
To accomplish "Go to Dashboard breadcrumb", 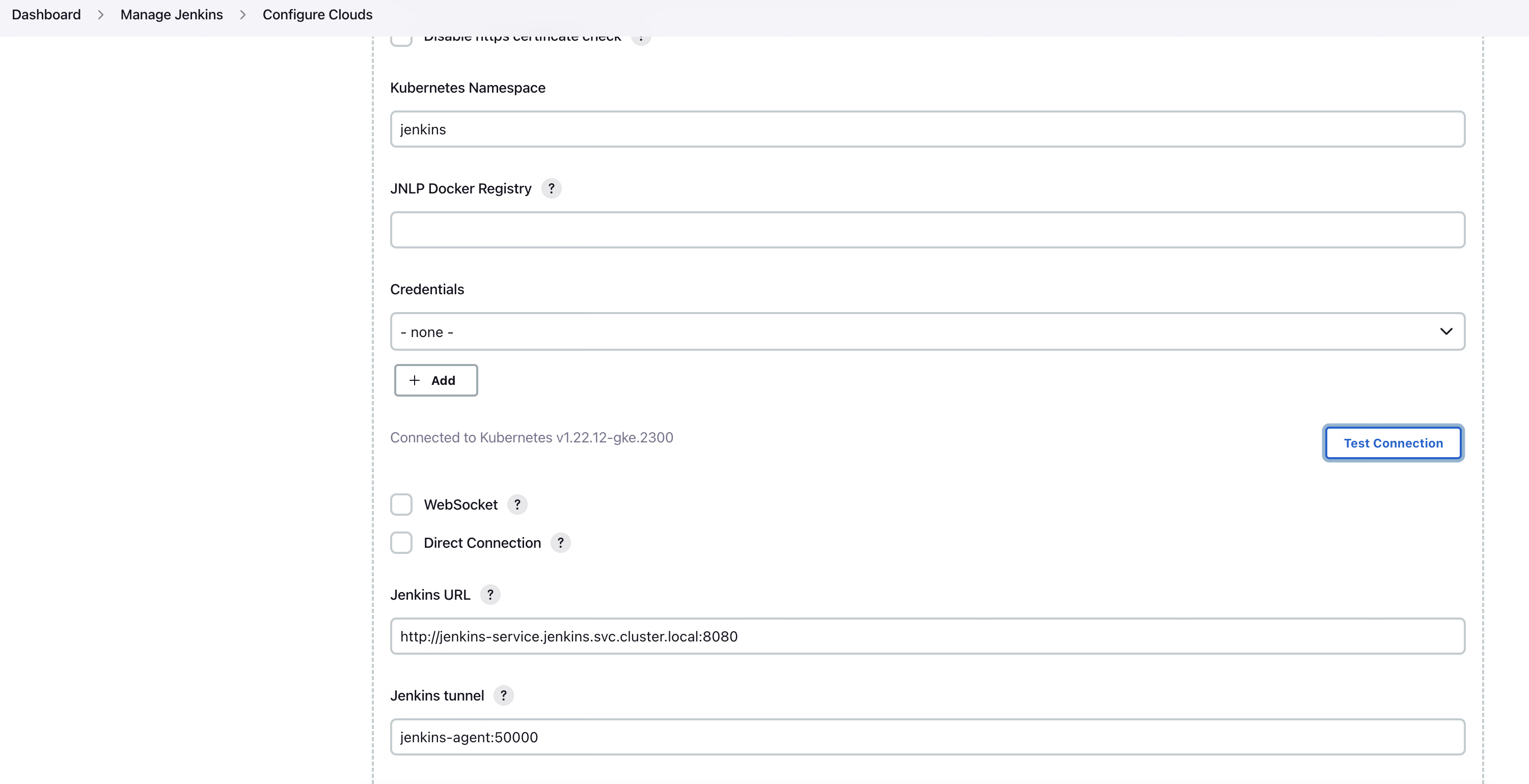I will coord(46,14).
